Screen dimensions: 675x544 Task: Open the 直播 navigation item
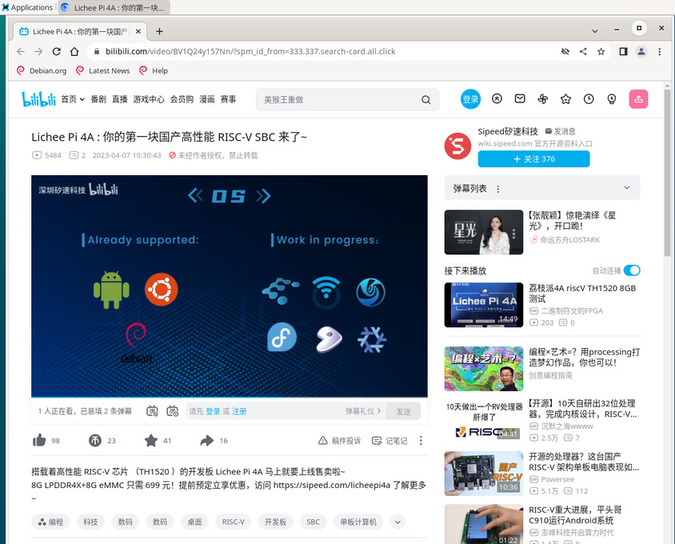coord(120,99)
